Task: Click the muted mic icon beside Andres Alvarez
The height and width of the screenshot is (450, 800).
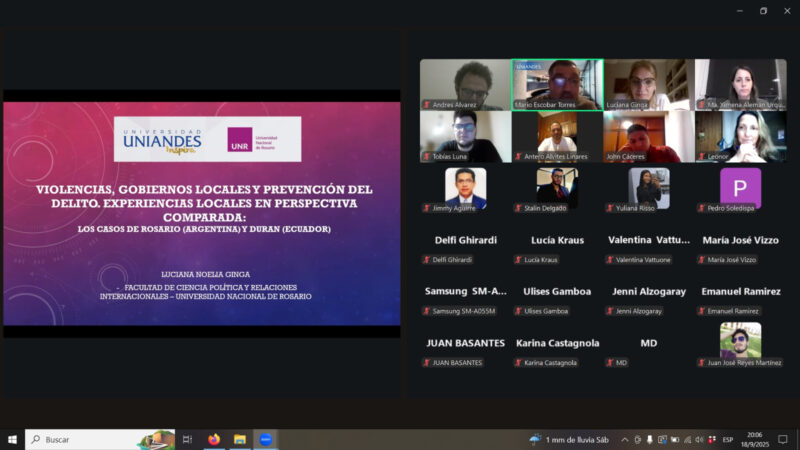Action: click(x=427, y=104)
